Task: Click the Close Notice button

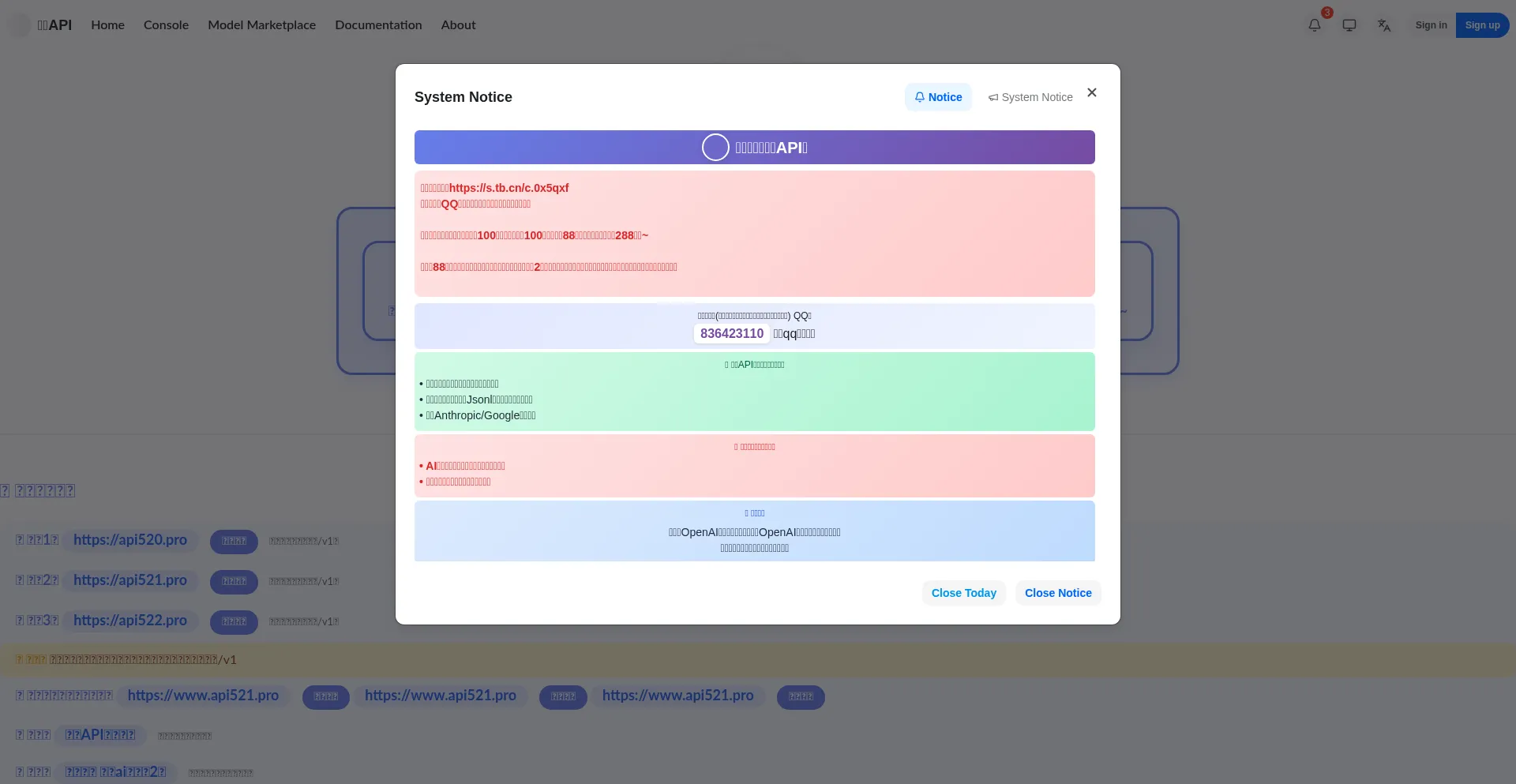Action: pyautogui.click(x=1058, y=593)
